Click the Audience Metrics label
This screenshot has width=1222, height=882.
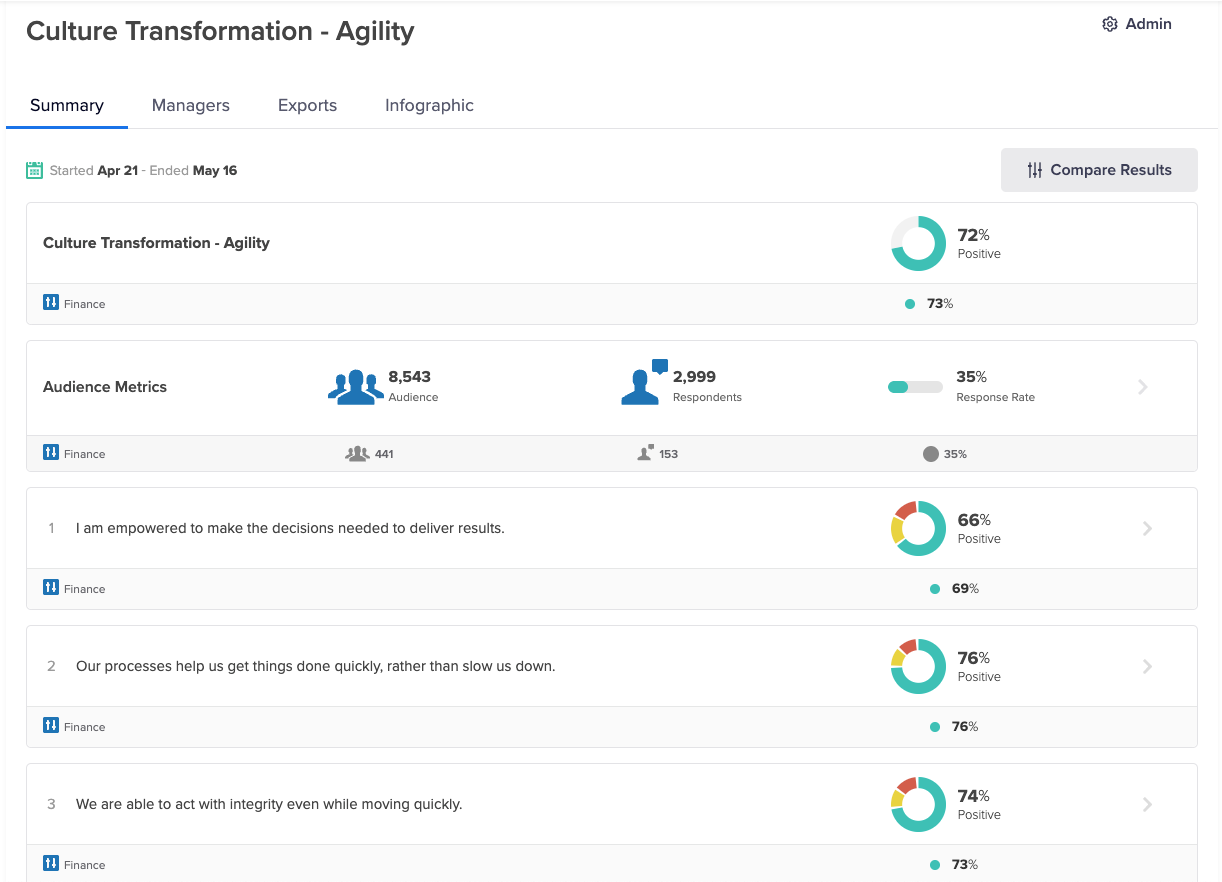click(105, 387)
